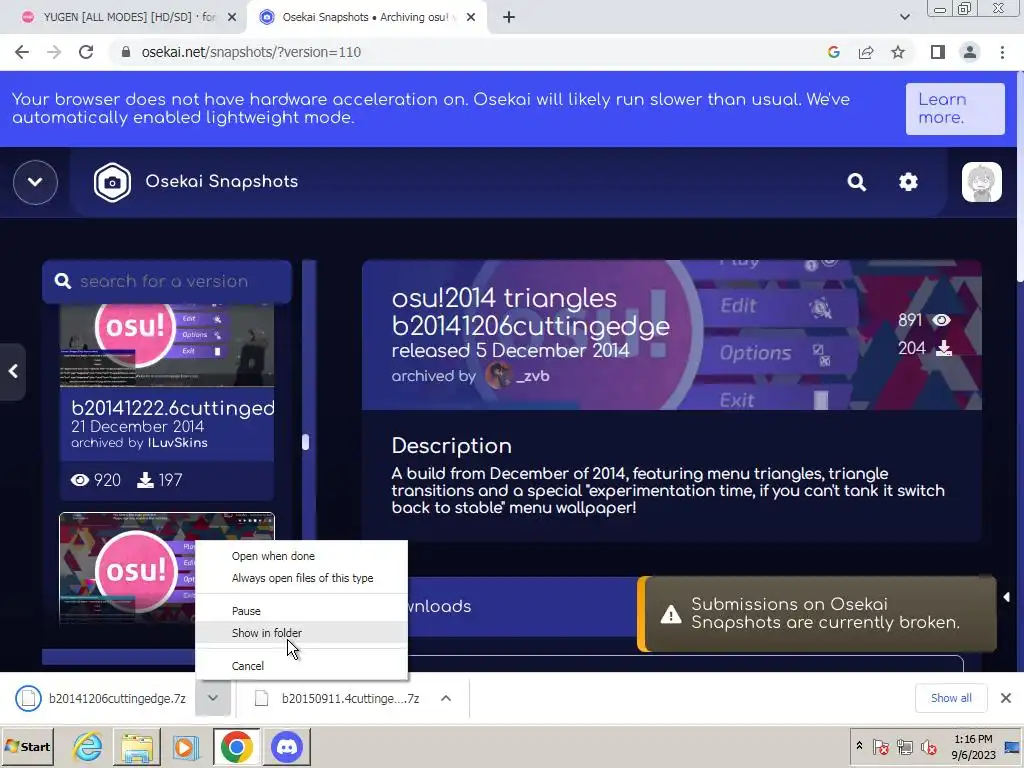Select the triangles osu! thumbnail card
This screenshot has height=768, width=1024.
point(167,568)
